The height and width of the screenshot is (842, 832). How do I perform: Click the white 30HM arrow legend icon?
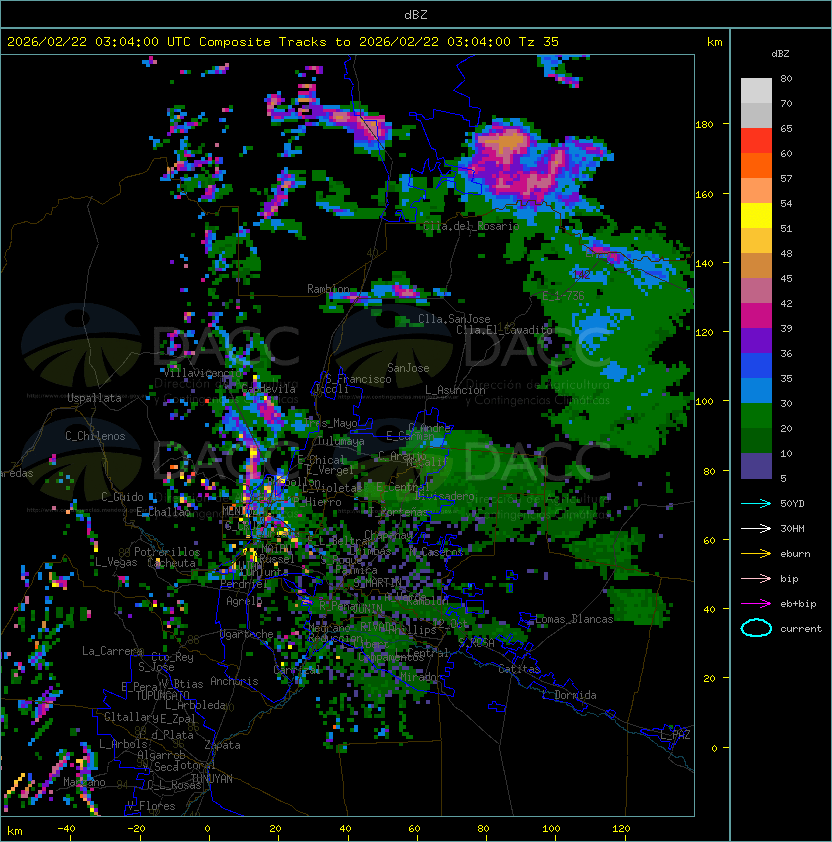[756, 528]
